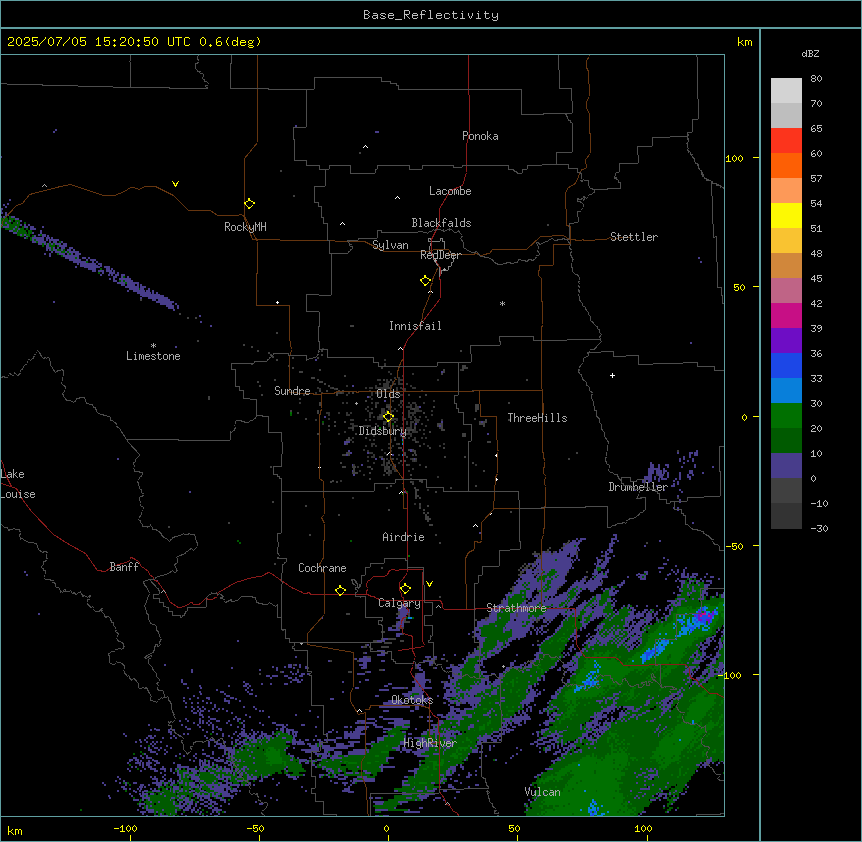Click the Blackfalds city label
Viewport: 862px width, 842px height.
pos(441,223)
